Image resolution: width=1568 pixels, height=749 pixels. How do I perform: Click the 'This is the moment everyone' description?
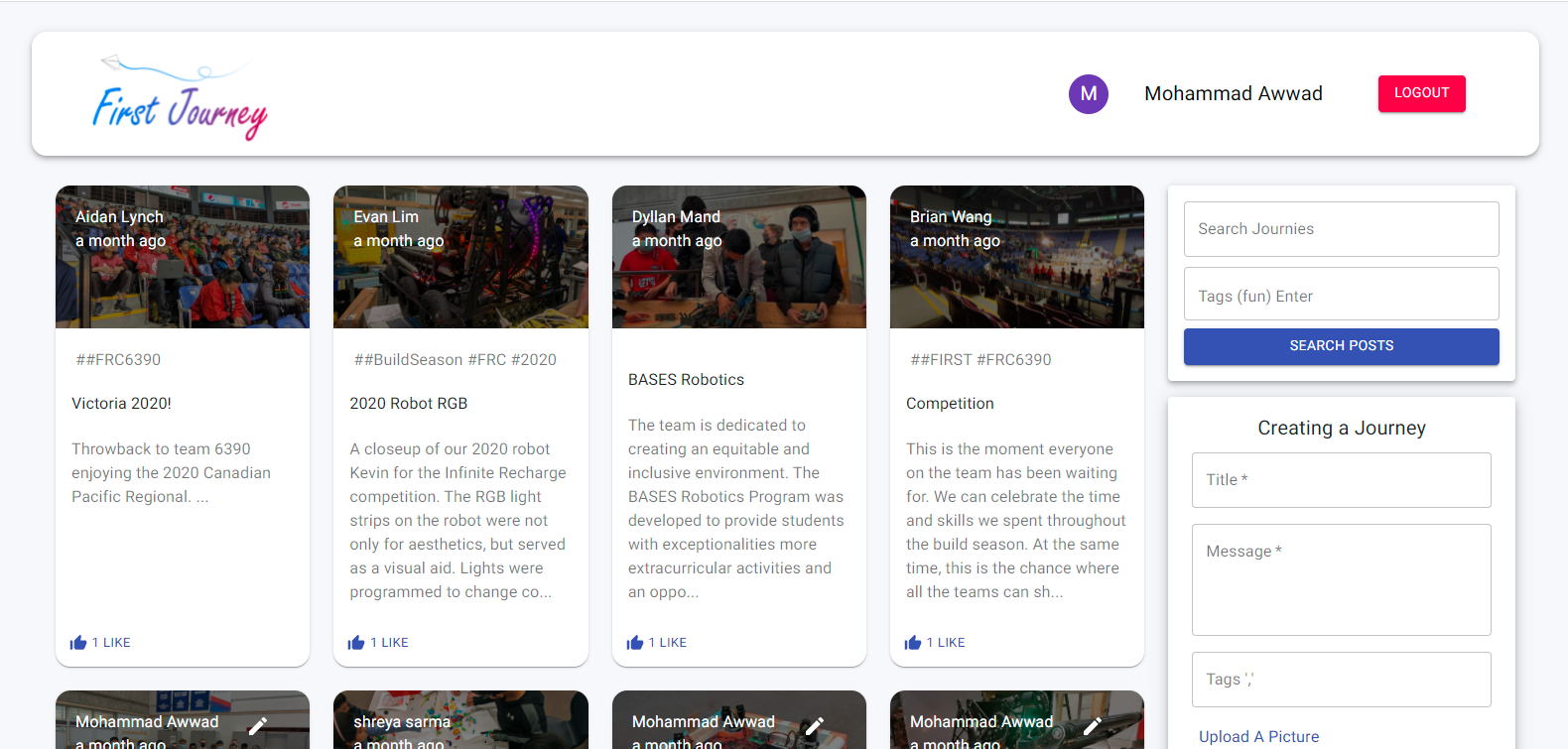[x=1016, y=521]
